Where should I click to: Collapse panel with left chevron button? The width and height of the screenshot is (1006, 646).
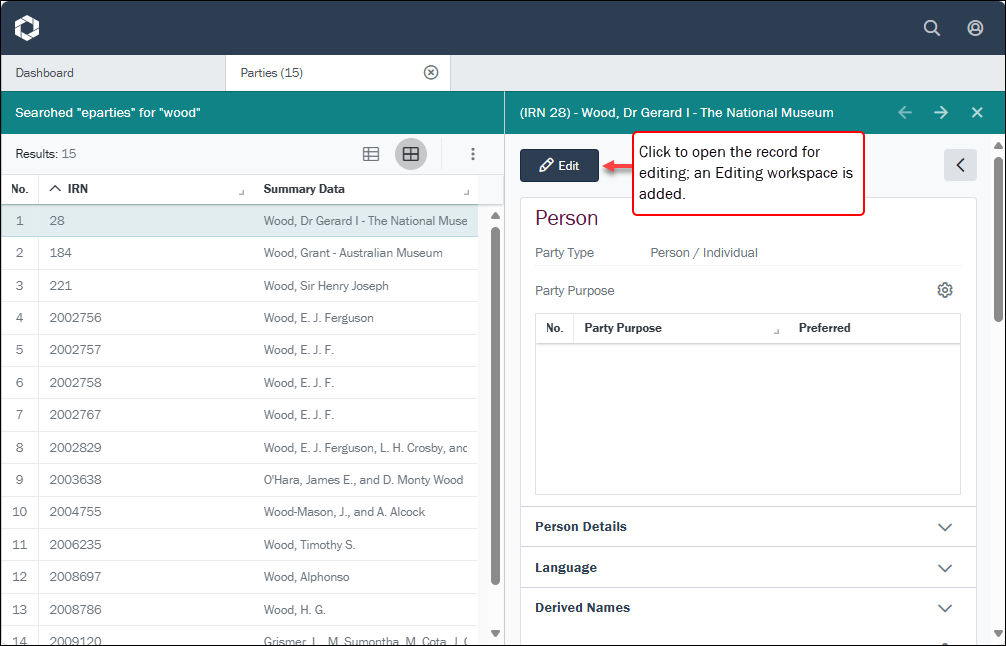pos(960,165)
